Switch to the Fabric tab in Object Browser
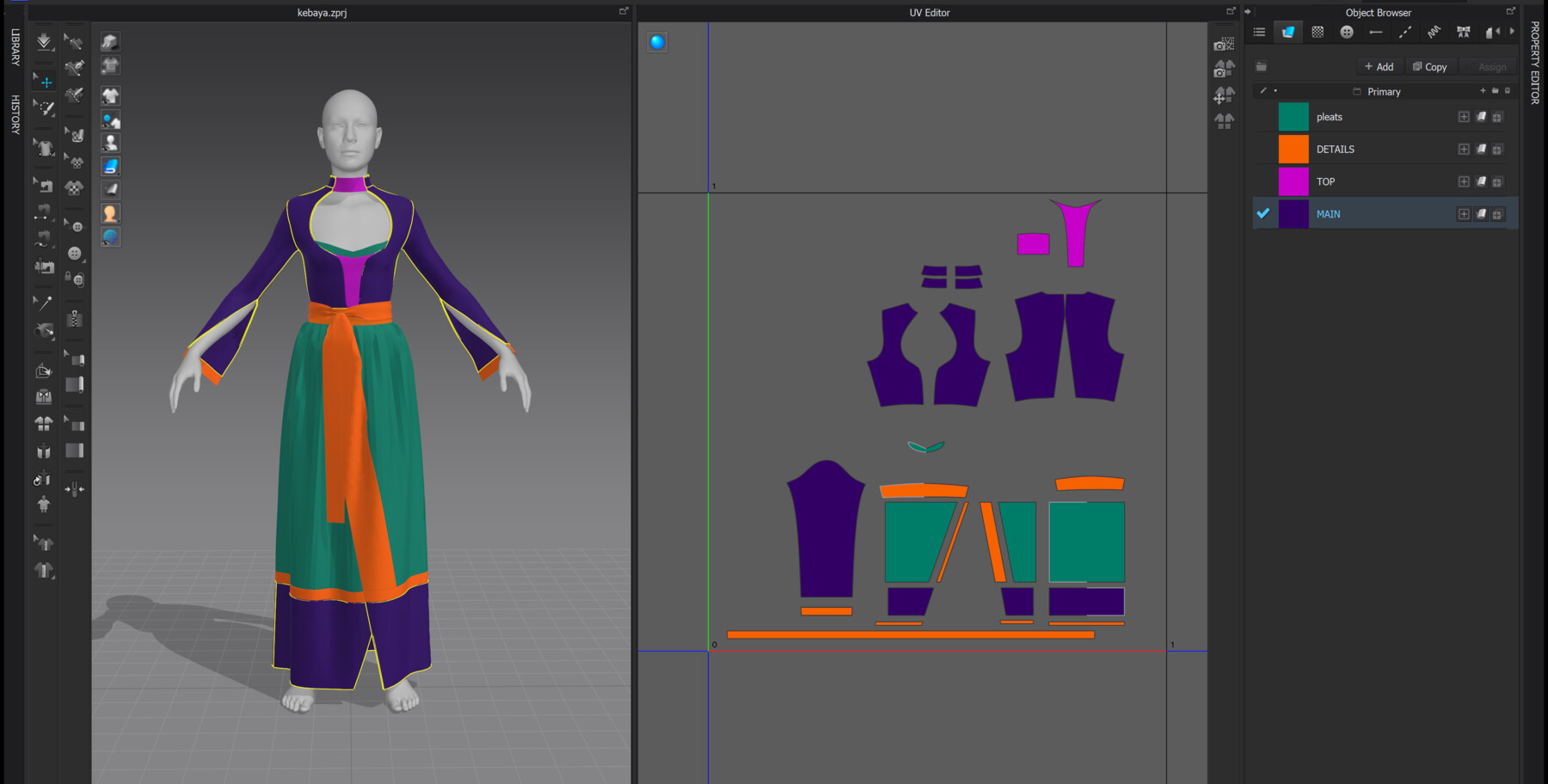This screenshot has width=1548, height=784. point(1287,32)
